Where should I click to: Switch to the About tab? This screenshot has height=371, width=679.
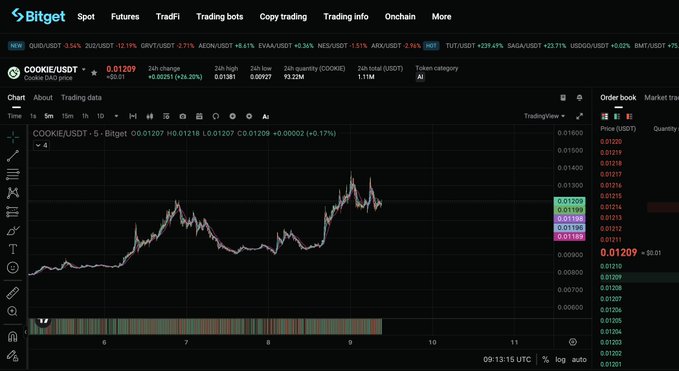click(43, 98)
